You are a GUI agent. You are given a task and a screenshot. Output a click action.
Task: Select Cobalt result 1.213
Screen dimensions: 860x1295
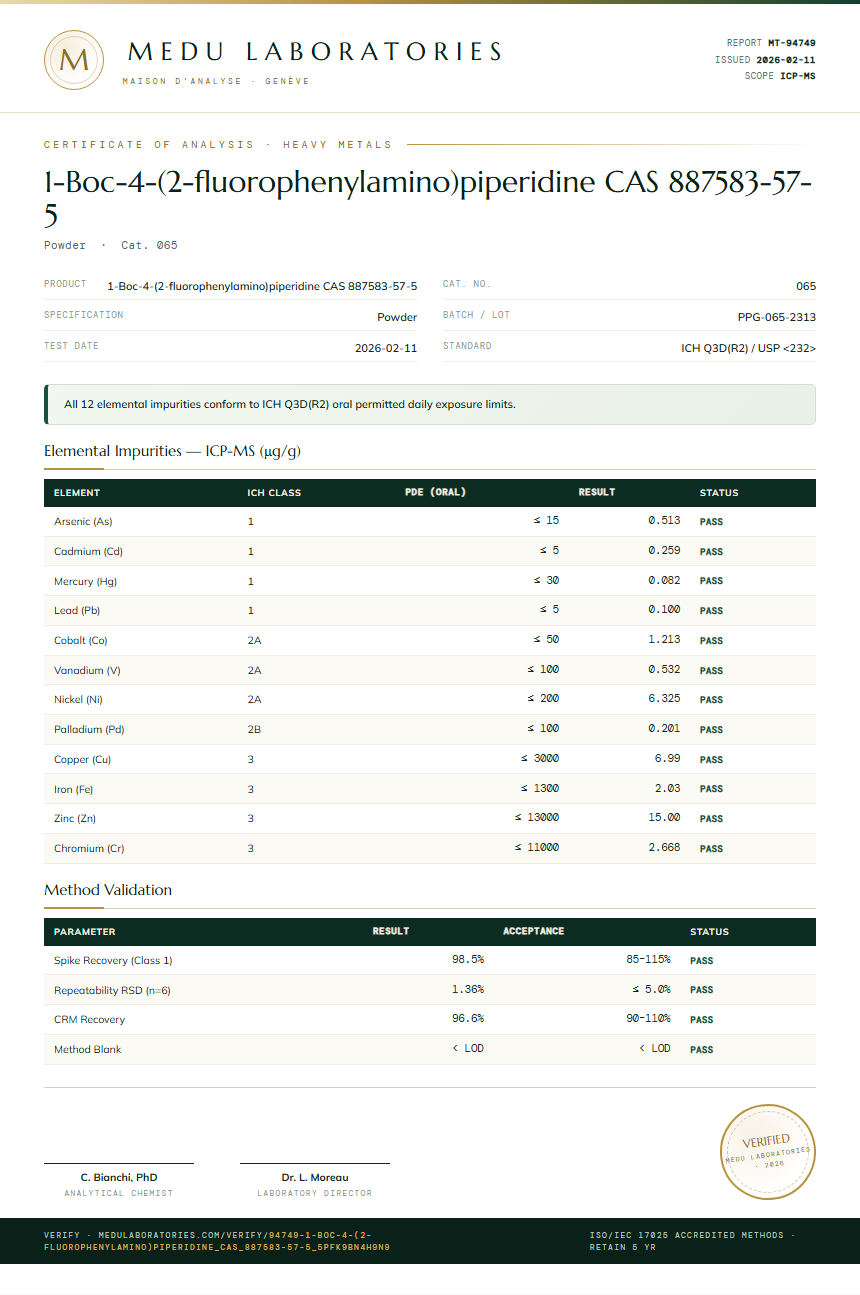coord(664,640)
